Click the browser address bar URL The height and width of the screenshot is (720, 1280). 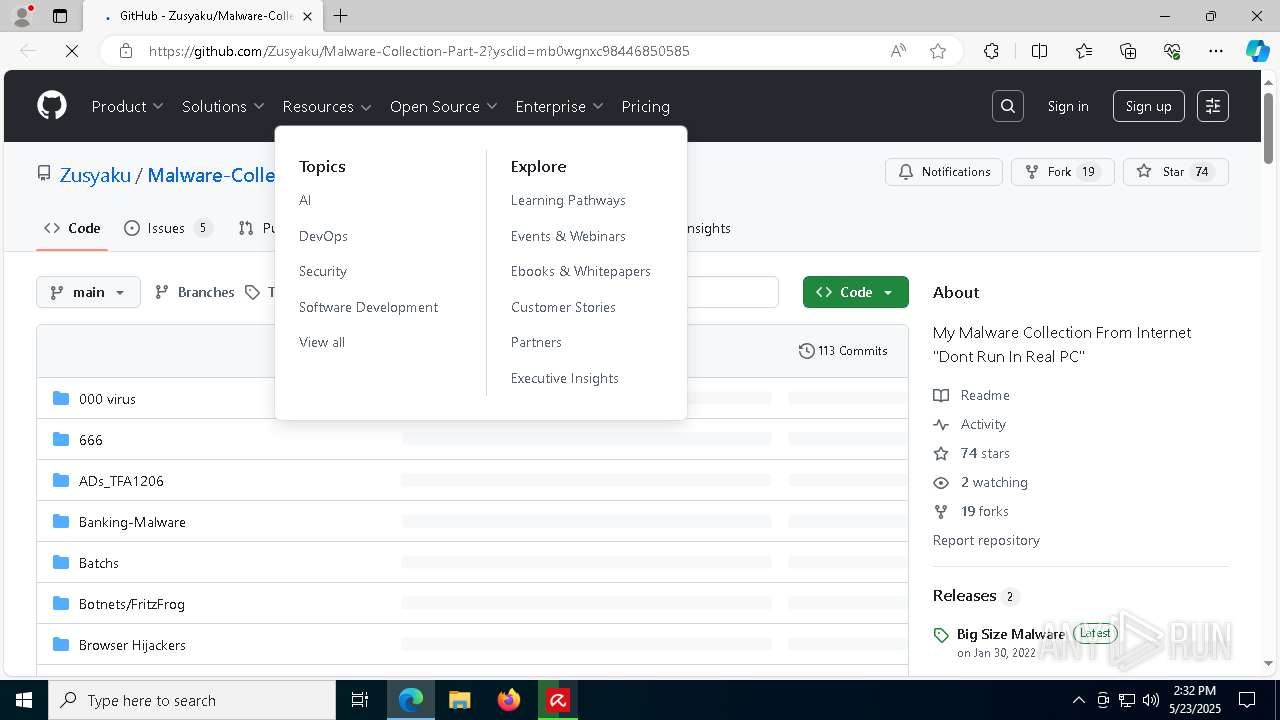pos(419,51)
